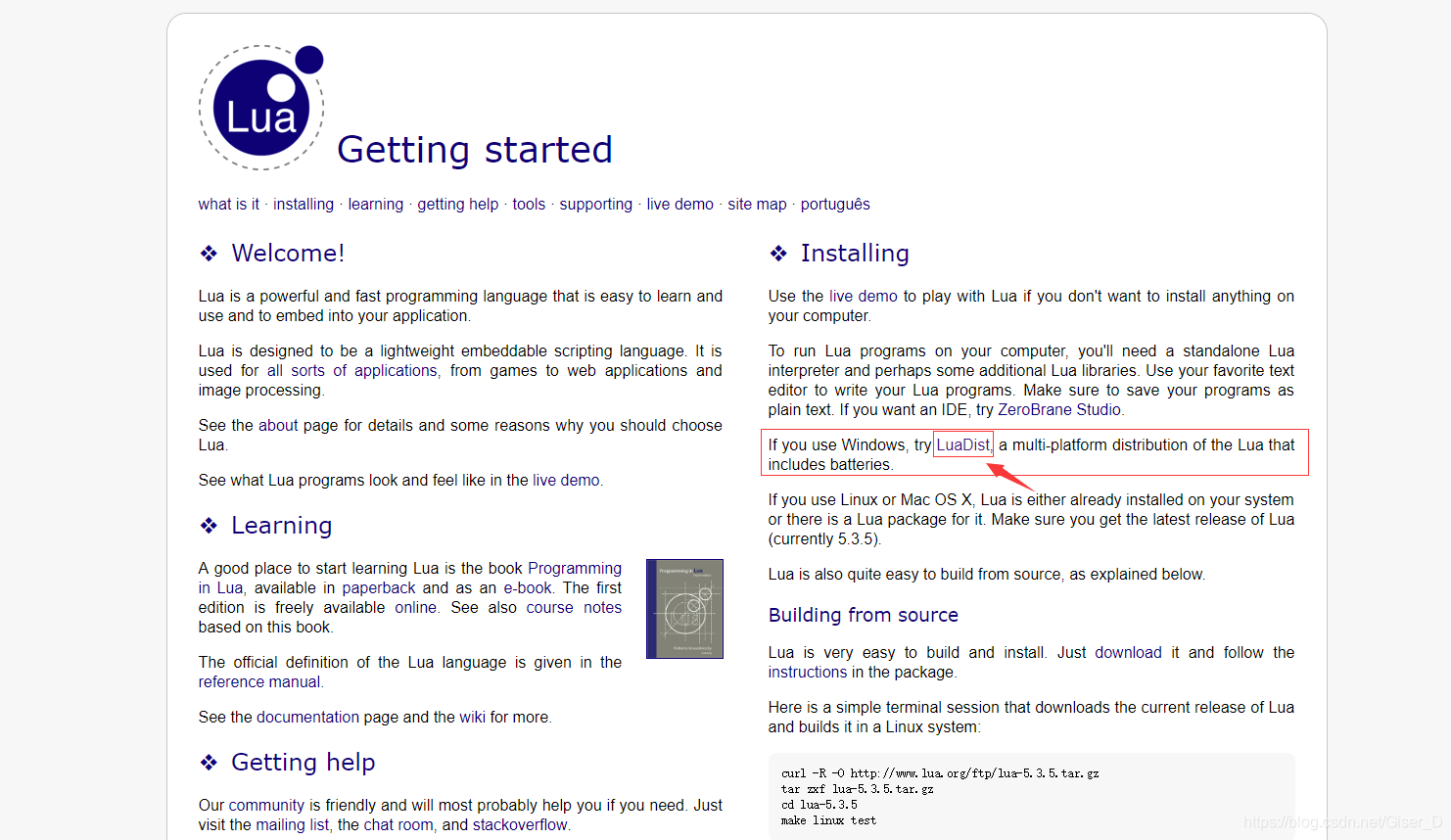Click the 'curl -R -O' command line
Image resolution: width=1451 pixels, height=840 pixels.
(940, 773)
